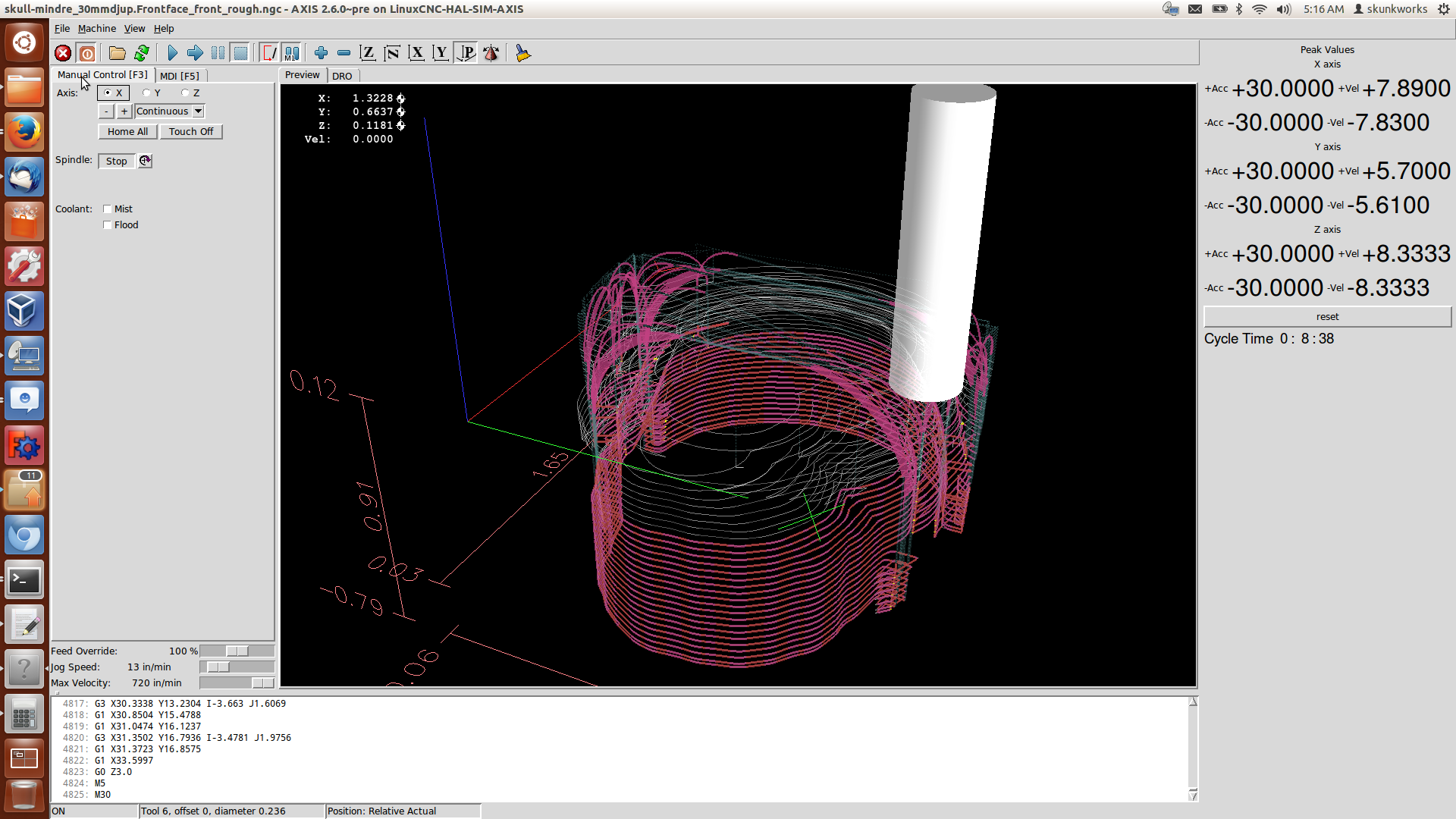The image size is (1456, 819).
Task: Switch preview to Z top view
Action: pos(368,53)
